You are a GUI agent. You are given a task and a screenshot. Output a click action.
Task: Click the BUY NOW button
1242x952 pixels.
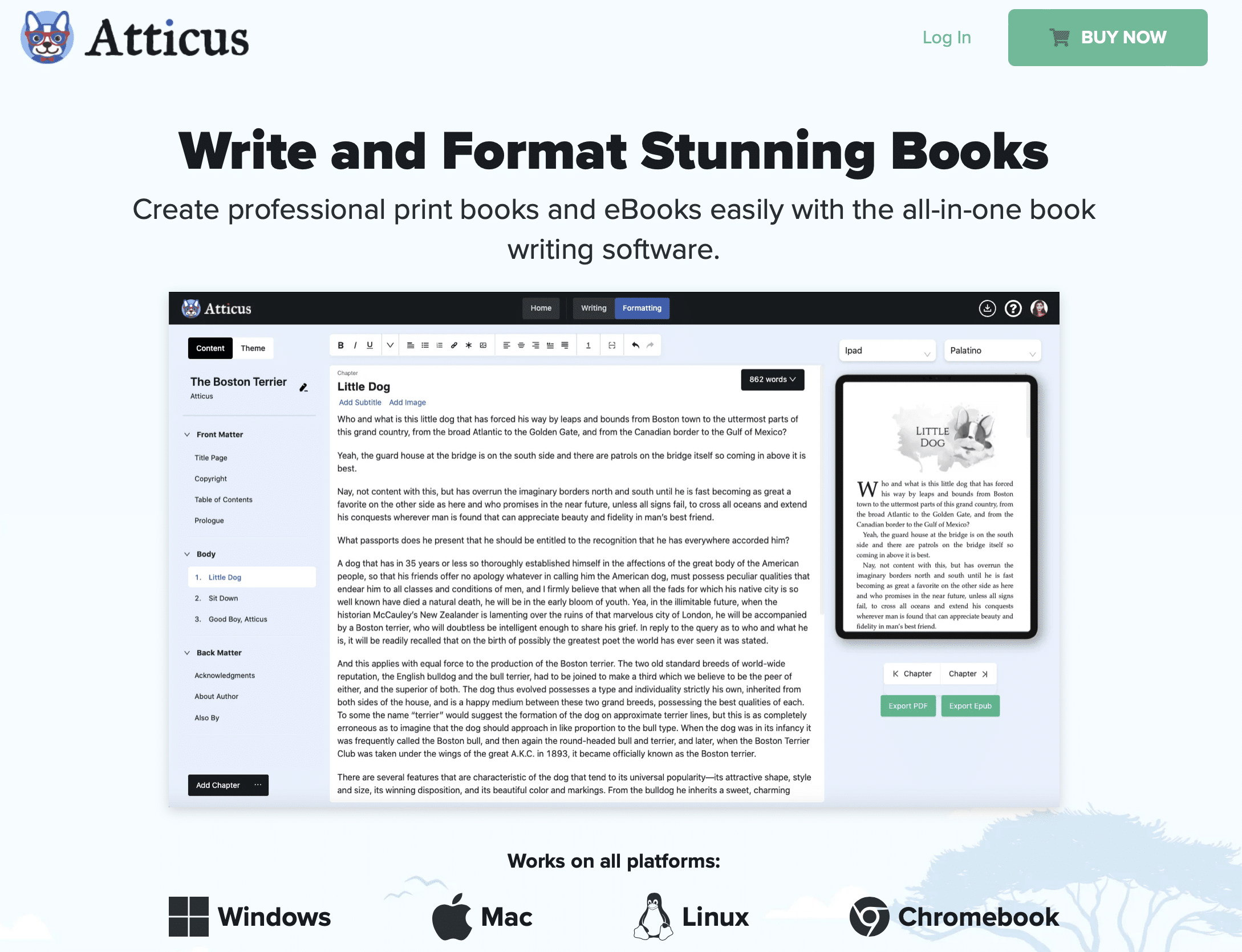point(1108,37)
